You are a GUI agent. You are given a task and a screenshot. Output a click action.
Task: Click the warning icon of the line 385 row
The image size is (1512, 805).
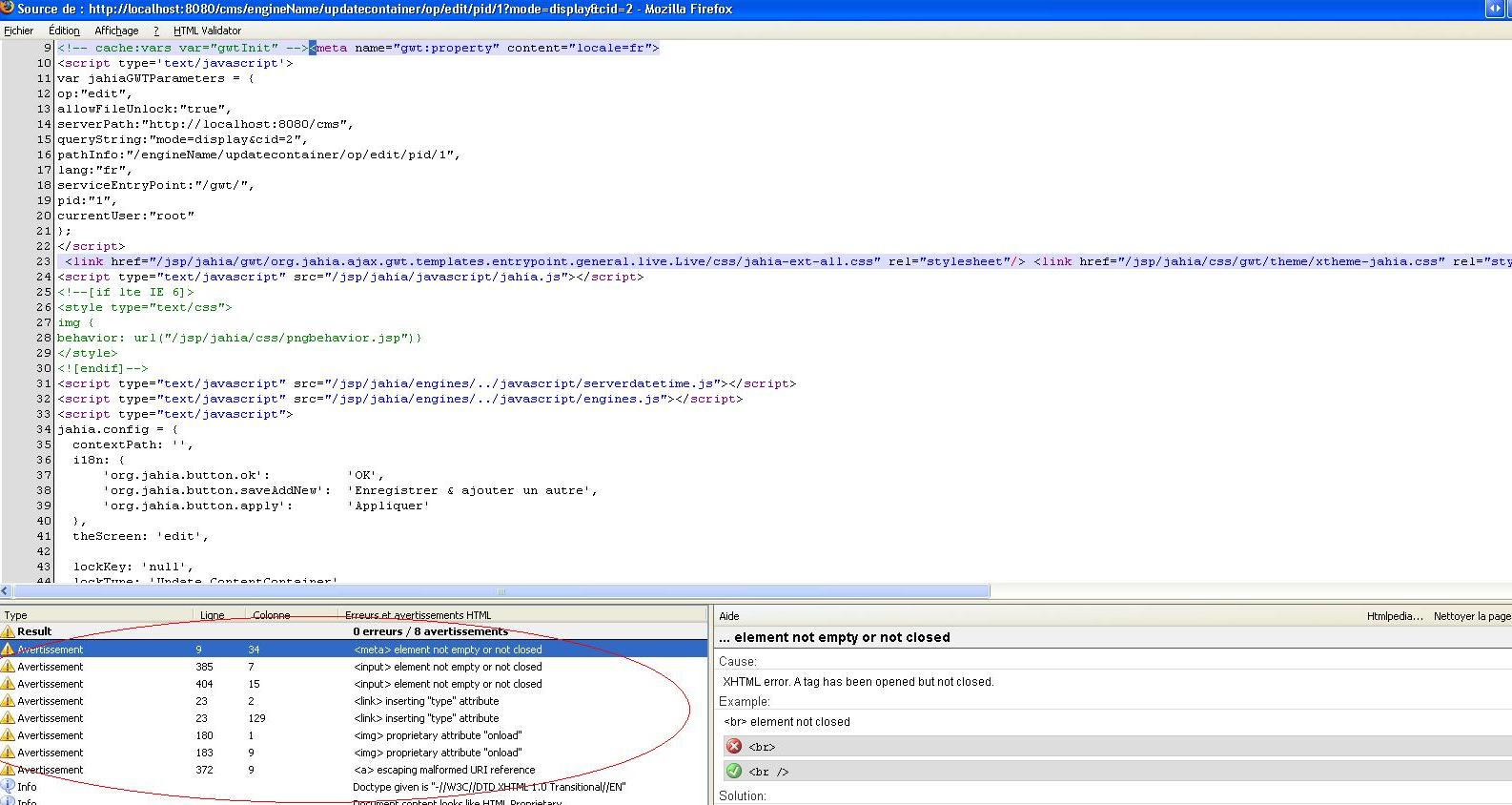point(8,667)
